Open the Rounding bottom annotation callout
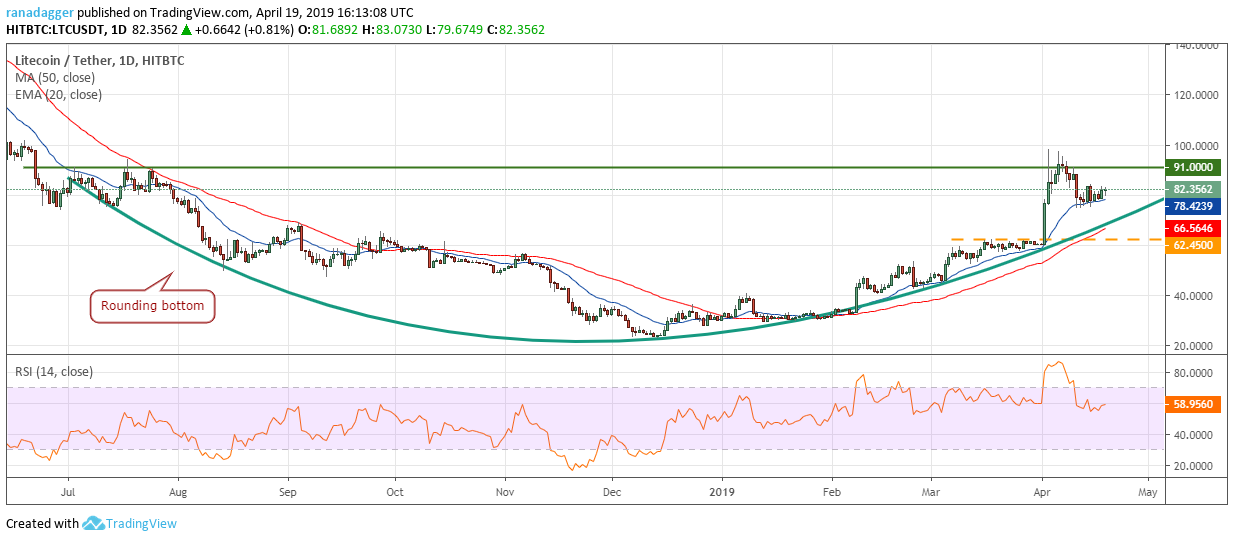Screen dimensions: 1234x541 154,306
